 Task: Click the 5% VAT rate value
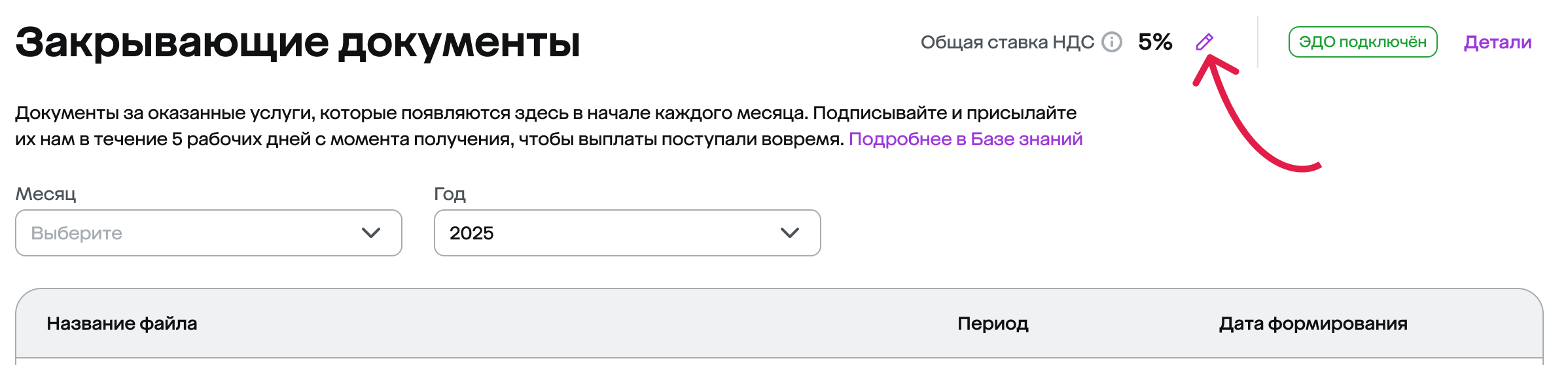[1155, 42]
